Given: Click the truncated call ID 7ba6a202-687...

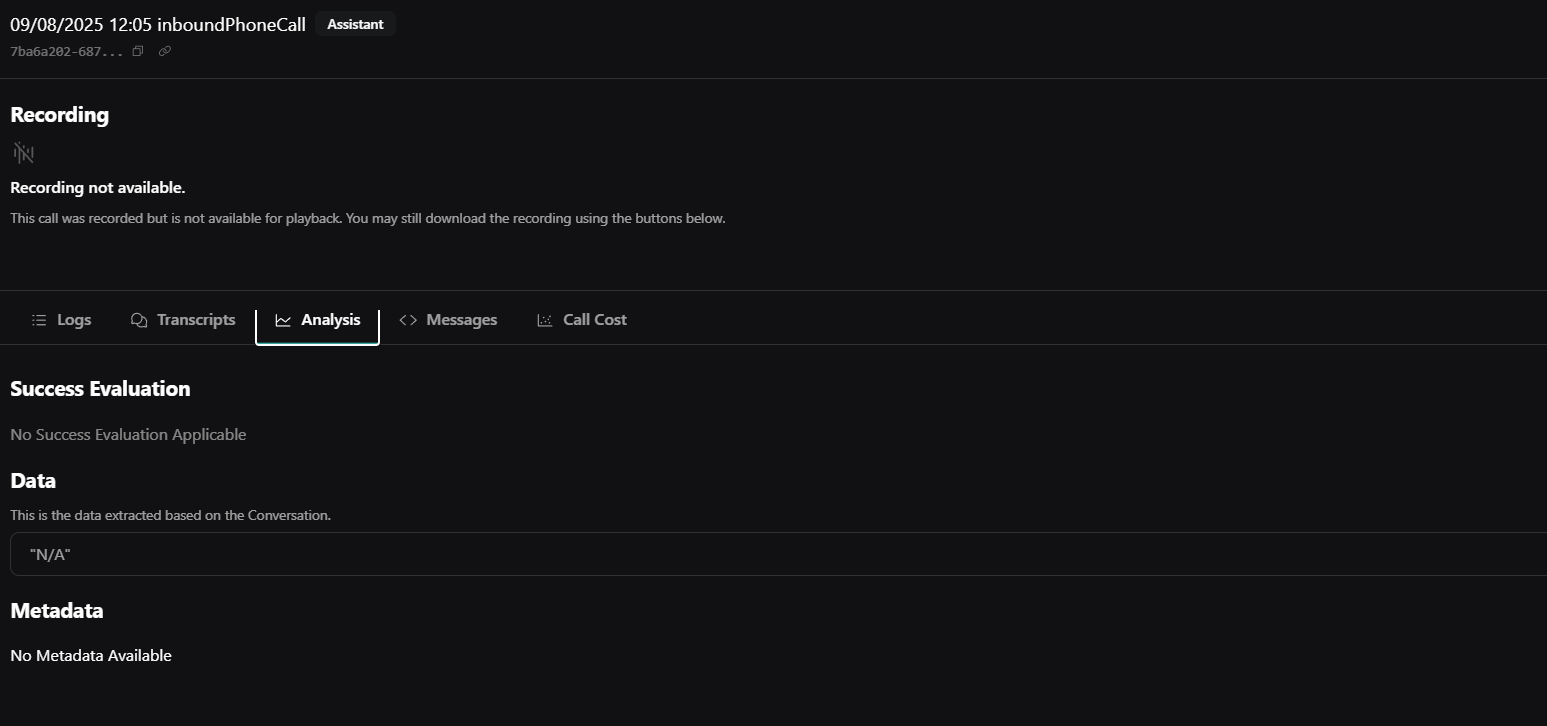Looking at the screenshot, I should (x=66, y=51).
